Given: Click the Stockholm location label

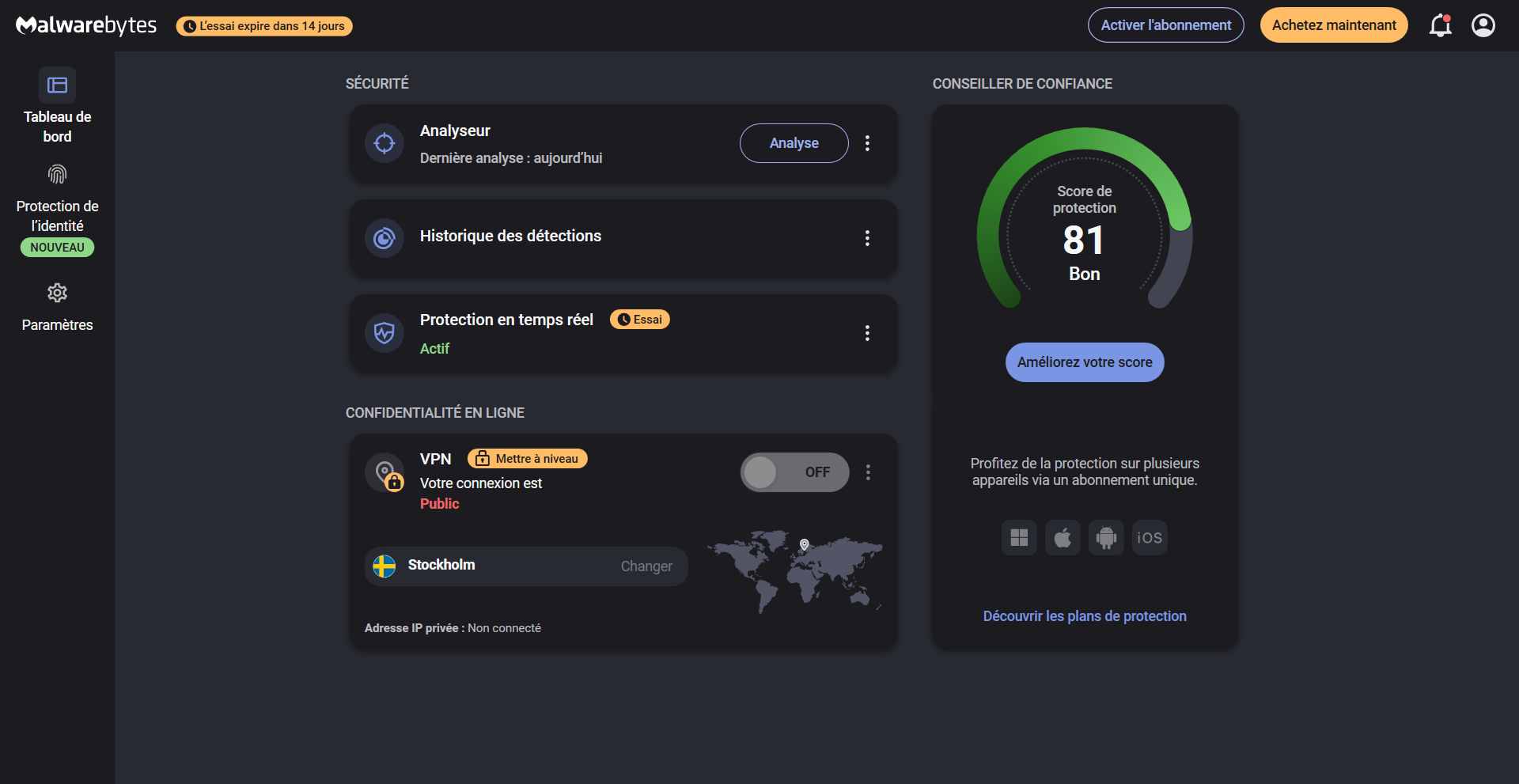Looking at the screenshot, I should [x=441, y=565].
